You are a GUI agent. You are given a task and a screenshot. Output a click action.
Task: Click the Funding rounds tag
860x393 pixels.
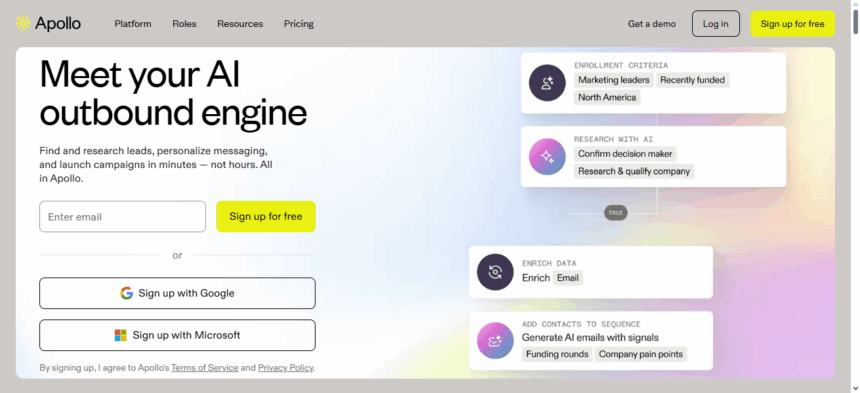click(557, 354)
